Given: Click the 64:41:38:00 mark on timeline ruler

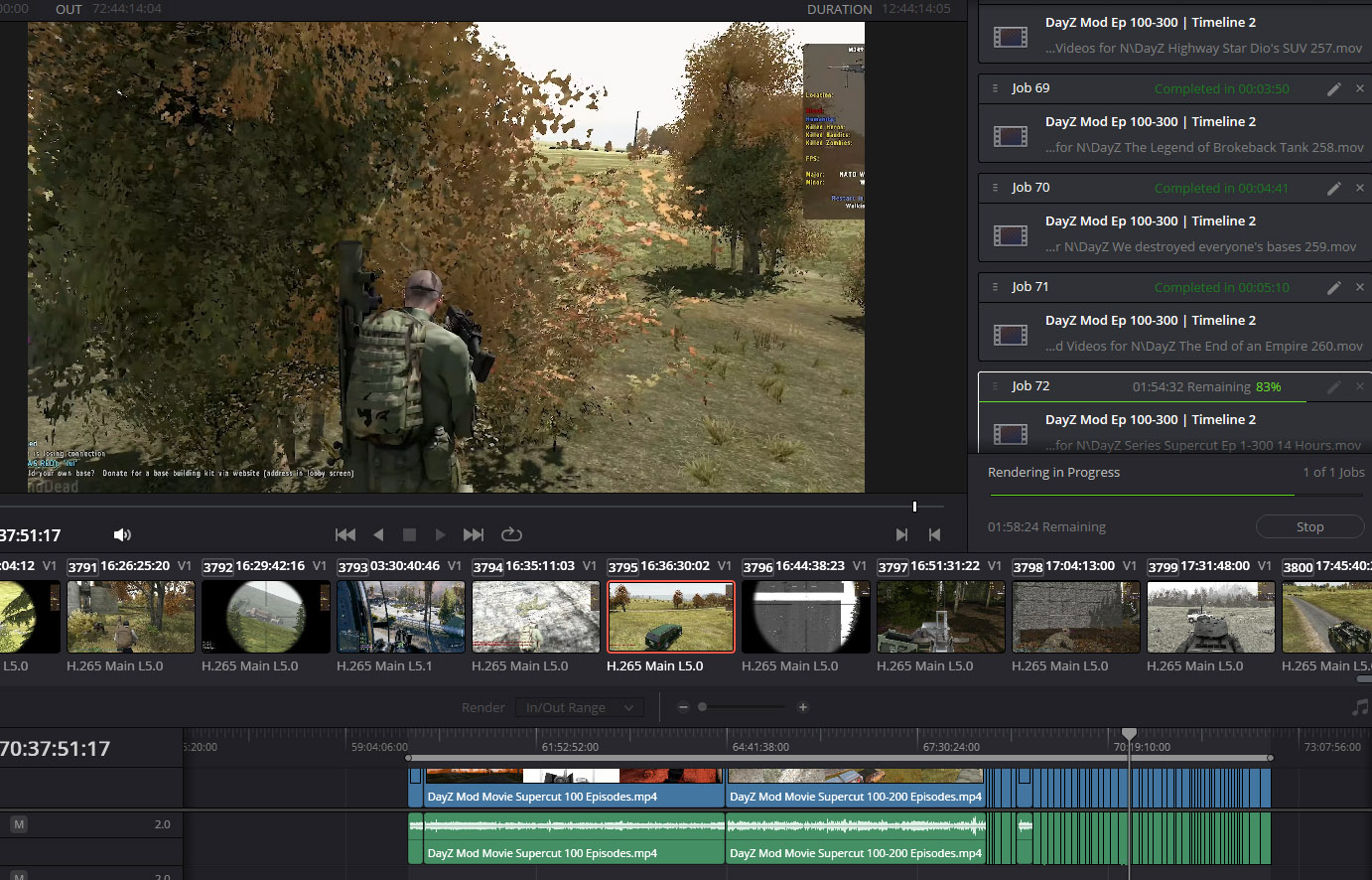Looking at the screenshot, I should pyautogui.click(x=760, y=747).
